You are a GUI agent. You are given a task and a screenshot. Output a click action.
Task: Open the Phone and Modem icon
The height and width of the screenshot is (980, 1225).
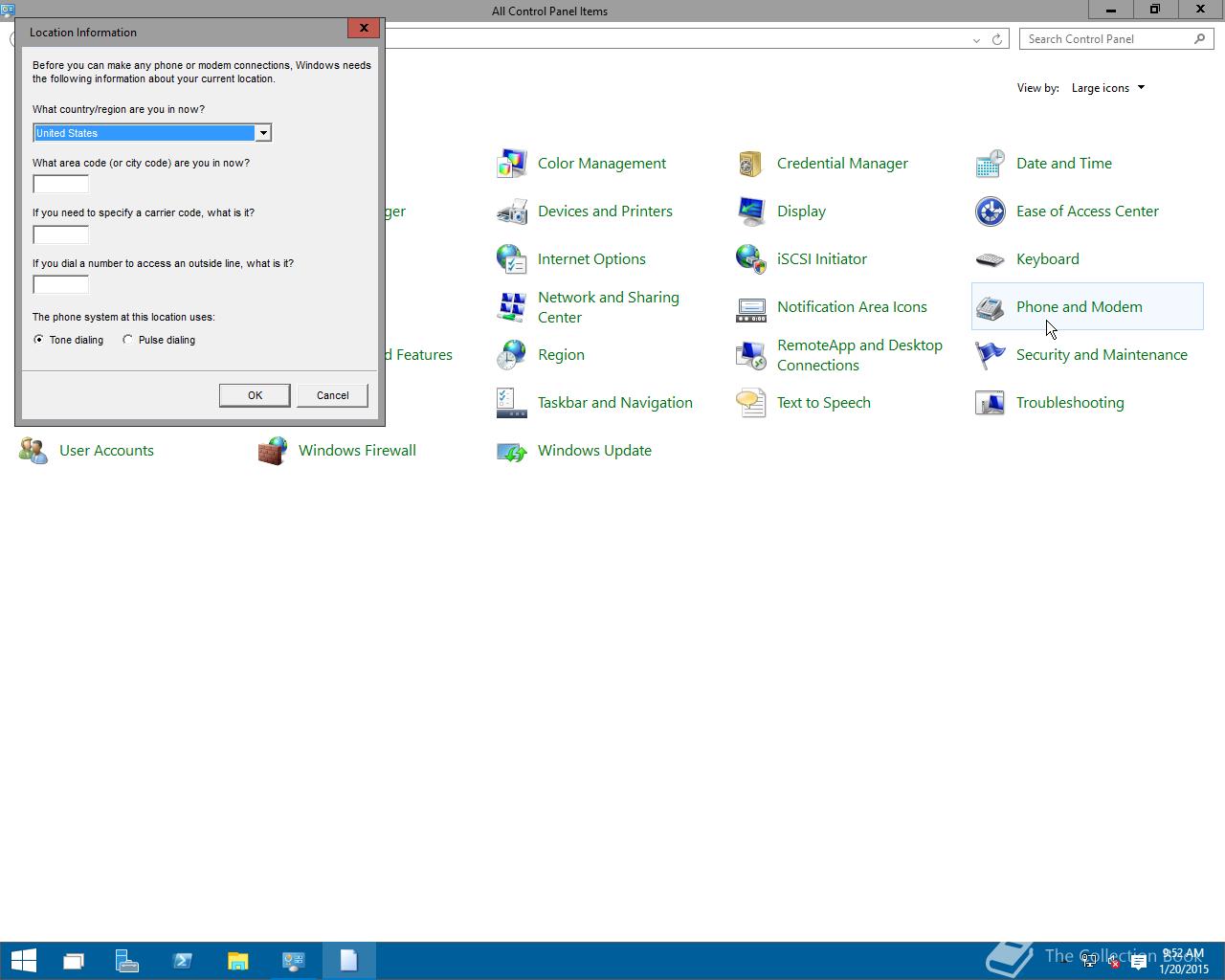point(991,307)
